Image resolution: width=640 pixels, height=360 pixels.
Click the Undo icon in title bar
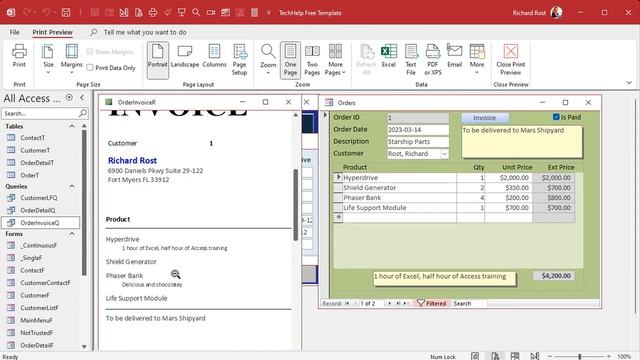tap(46, 13)
